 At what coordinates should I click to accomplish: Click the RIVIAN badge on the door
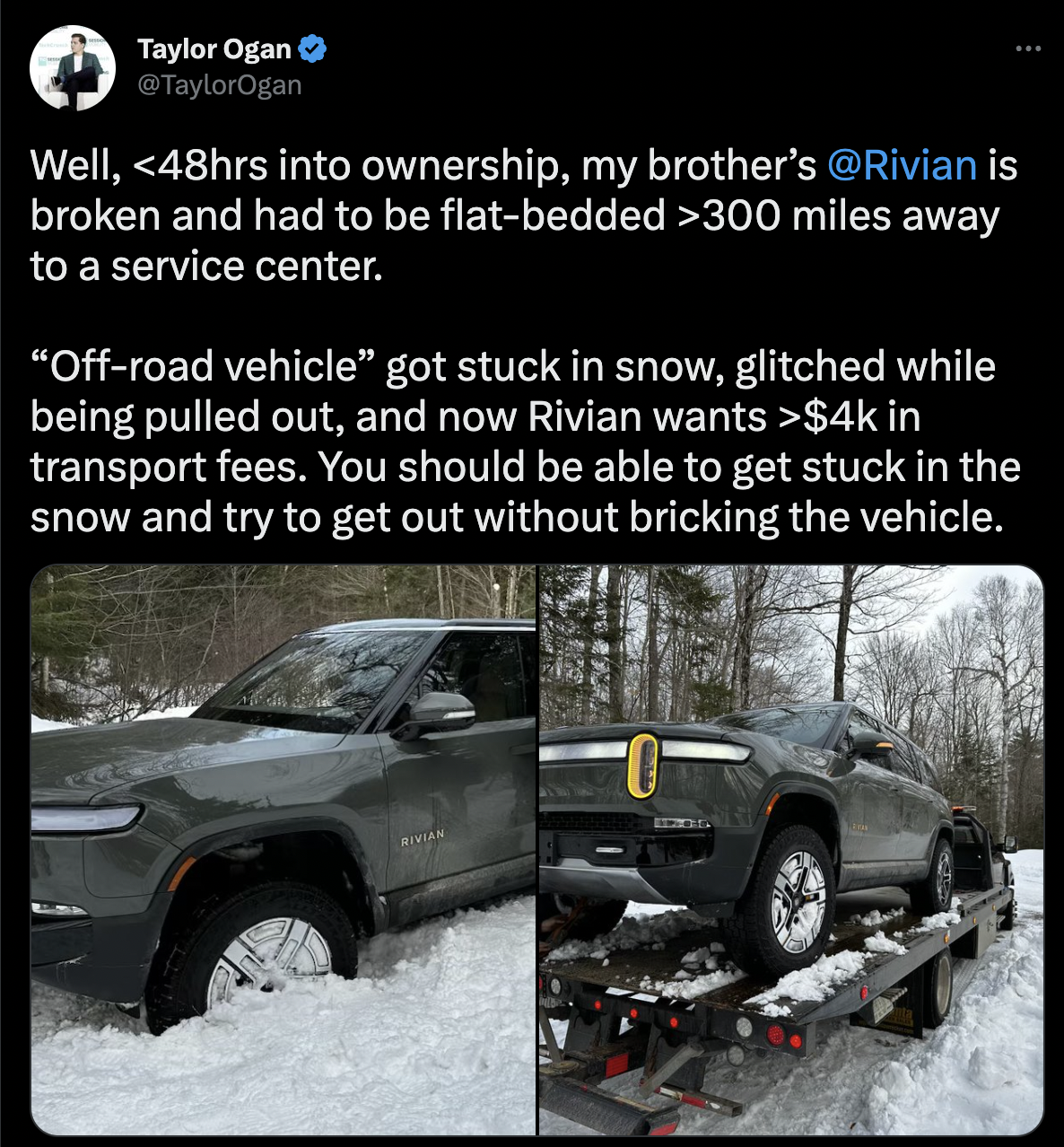(x=423, y=838)
